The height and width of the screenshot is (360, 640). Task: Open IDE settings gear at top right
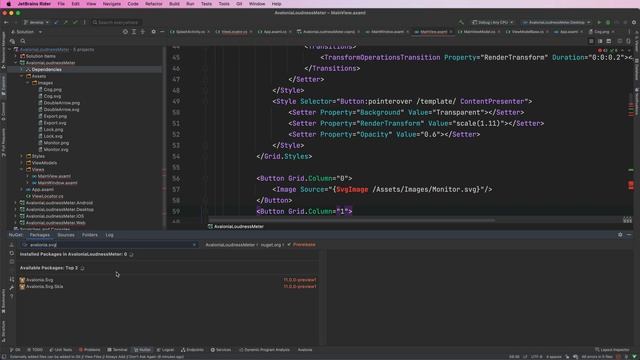634,22
